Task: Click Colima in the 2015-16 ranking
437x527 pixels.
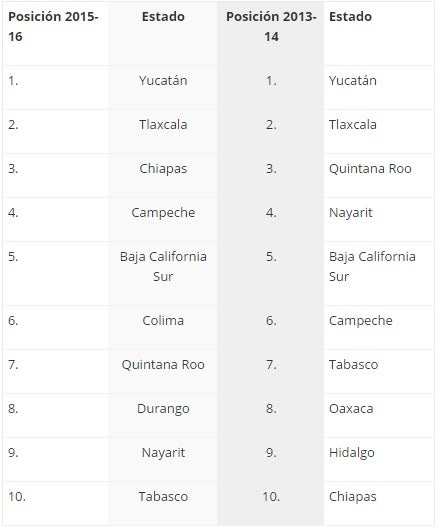Action: [x=163, y=321]
